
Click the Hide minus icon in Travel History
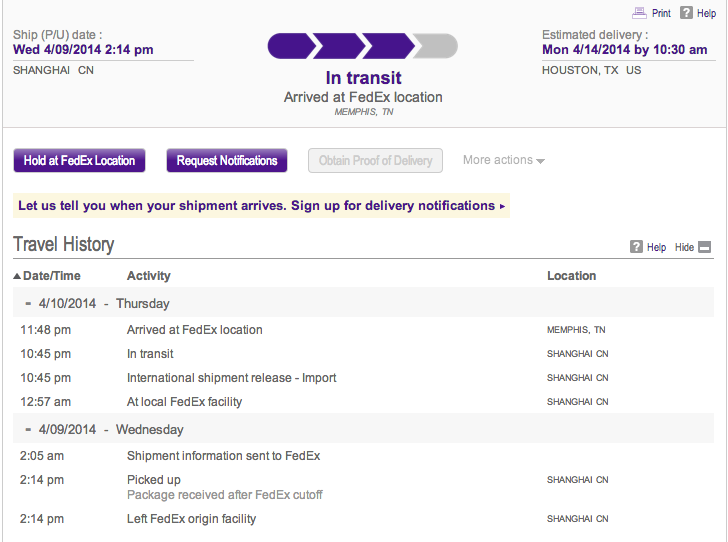(x=704, y=247)
